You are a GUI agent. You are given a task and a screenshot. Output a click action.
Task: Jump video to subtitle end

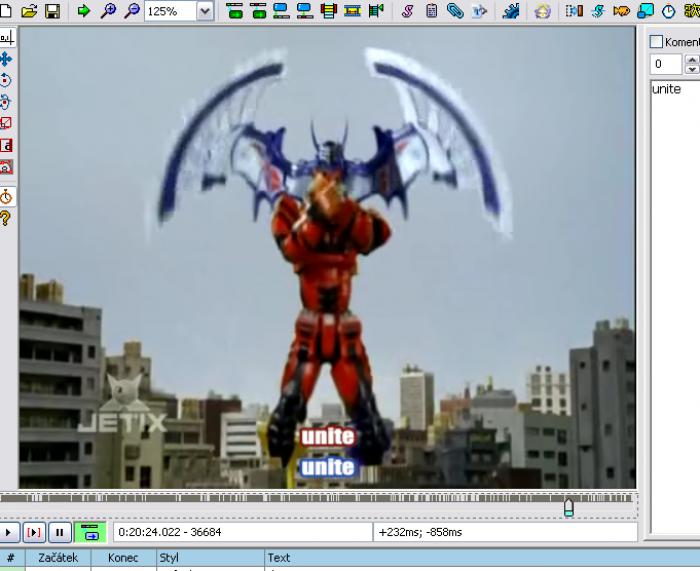point(258,10)
